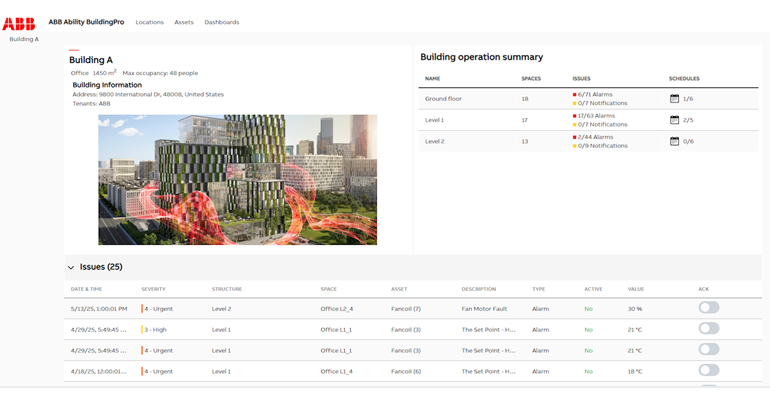Click the NAME column header
This screenshot has width=770, height=400.
433,79
